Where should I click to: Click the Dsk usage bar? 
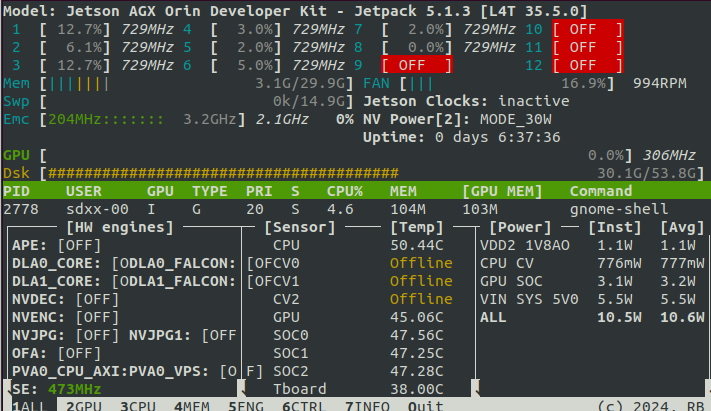pos(372,173)
